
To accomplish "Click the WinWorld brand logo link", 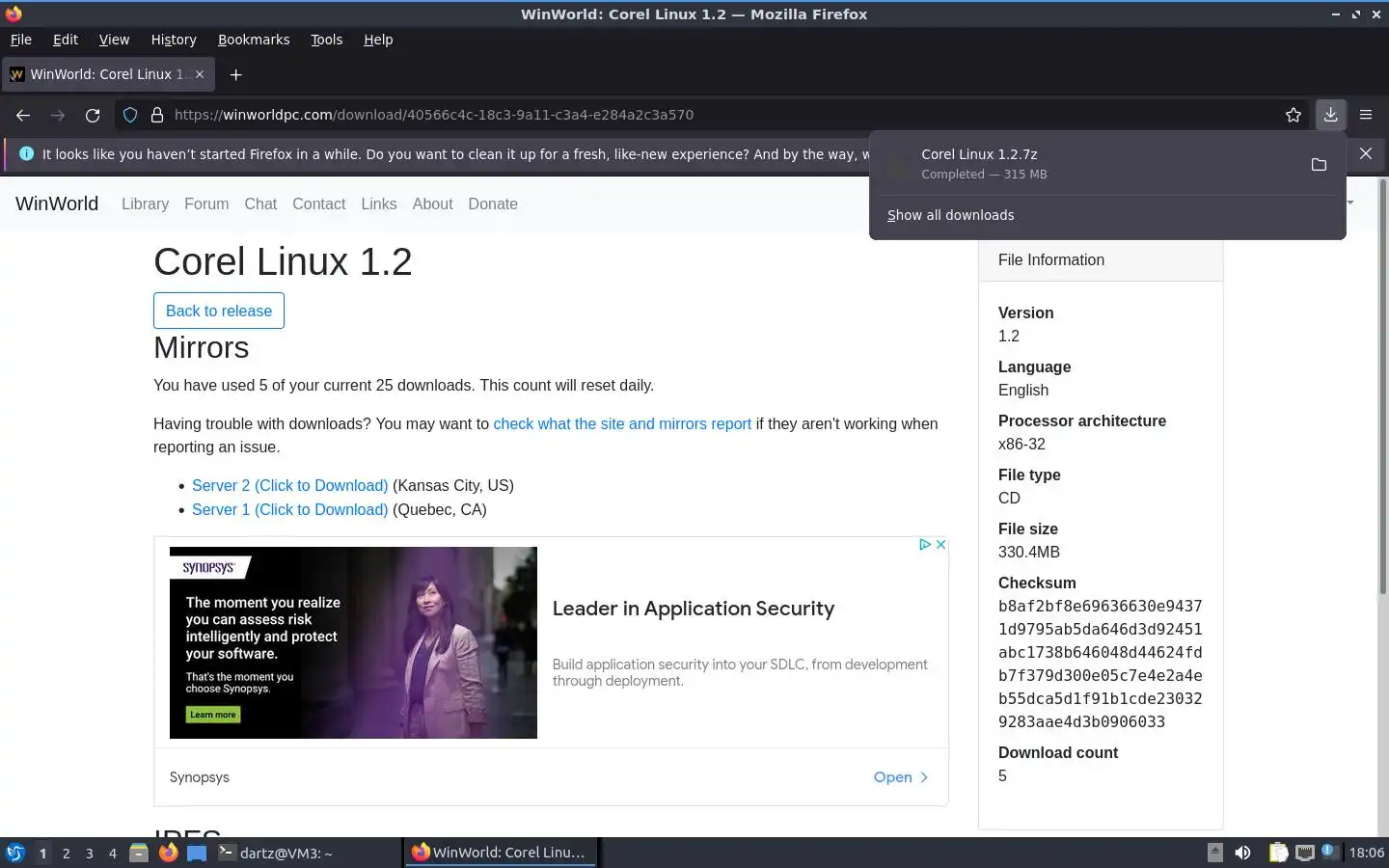I will tap(57, 203).
